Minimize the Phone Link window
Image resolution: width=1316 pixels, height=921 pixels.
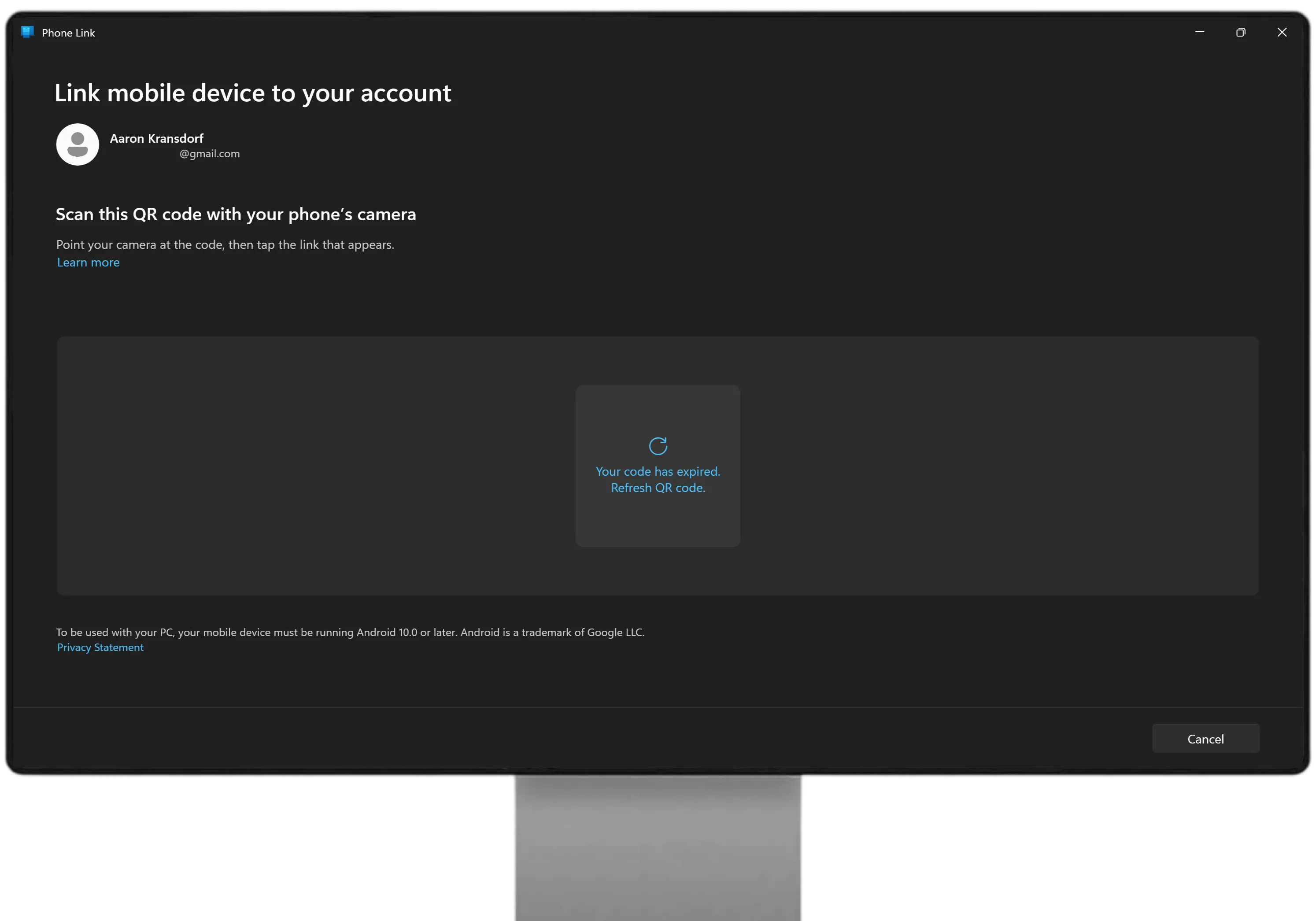click(1199, 32)
